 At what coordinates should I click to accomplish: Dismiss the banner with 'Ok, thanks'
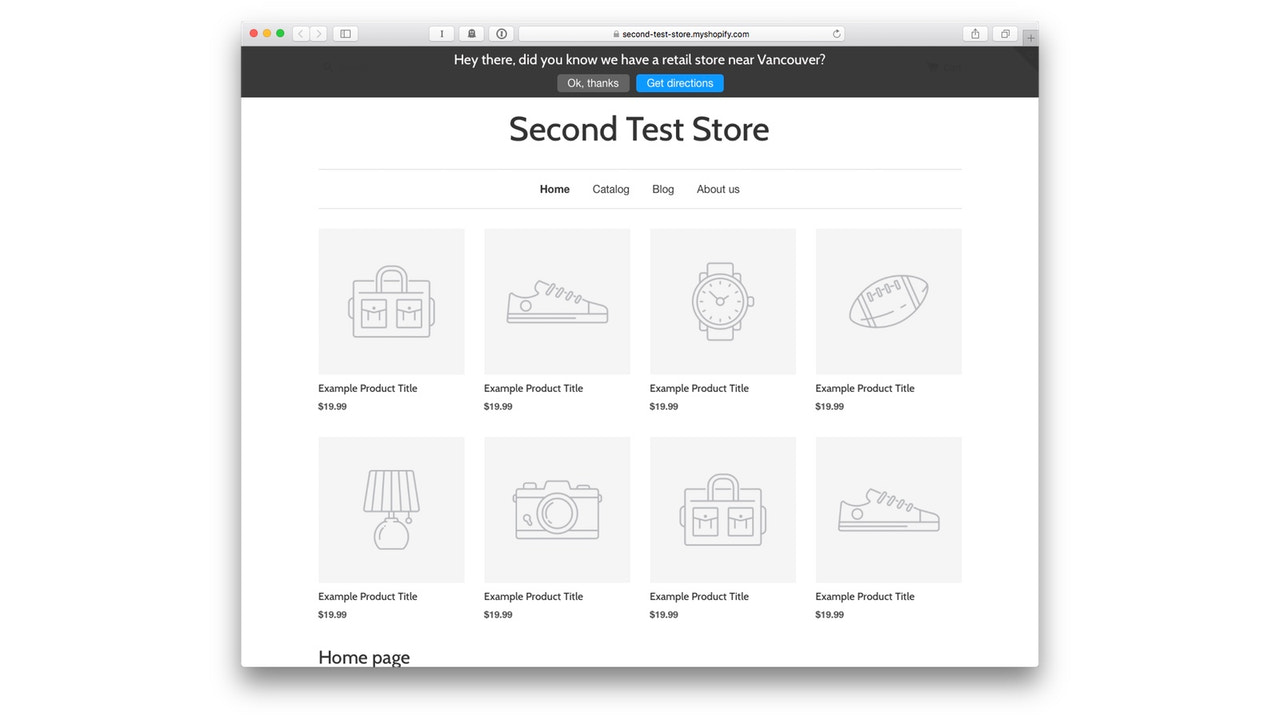(592, 83)
